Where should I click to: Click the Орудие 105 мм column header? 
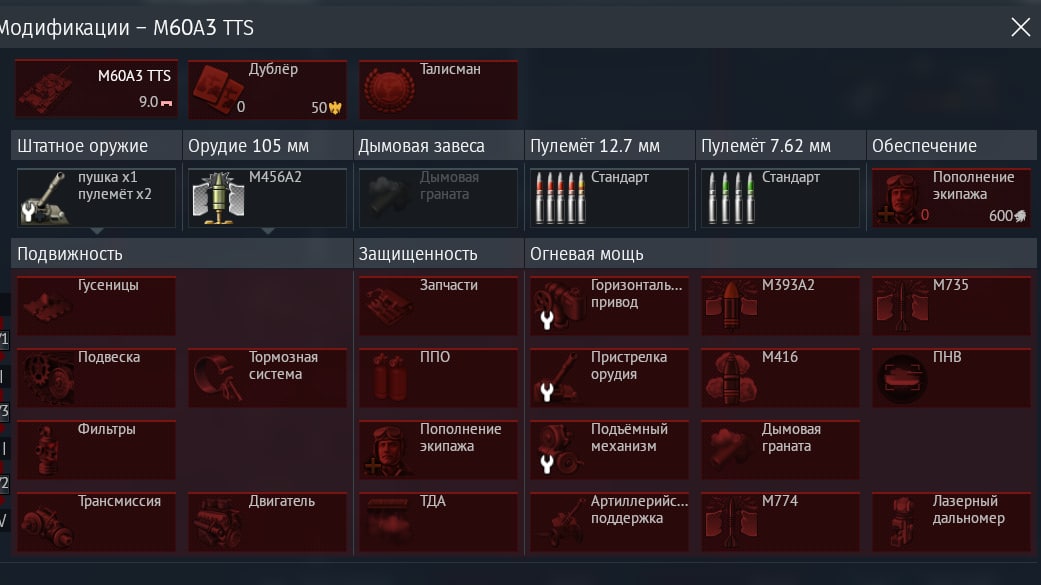(x=267, y=145)
